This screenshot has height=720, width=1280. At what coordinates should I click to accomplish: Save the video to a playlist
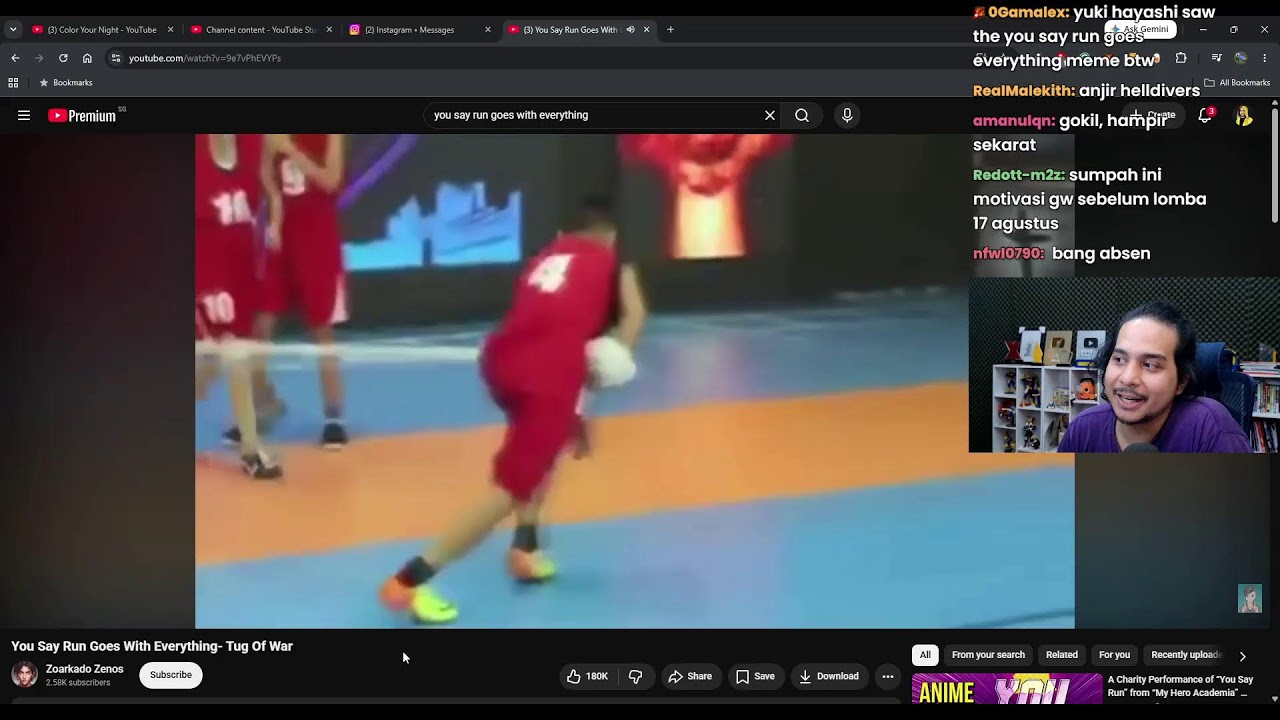click(756, 677)
